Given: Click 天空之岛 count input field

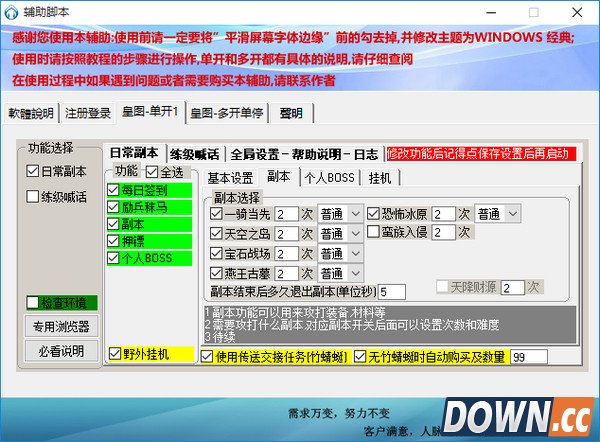Looking at the screenshot, I should (286, 234).
